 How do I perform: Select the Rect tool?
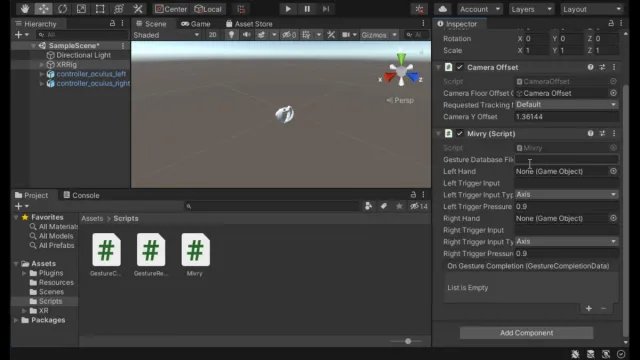[x=100, y=9]
